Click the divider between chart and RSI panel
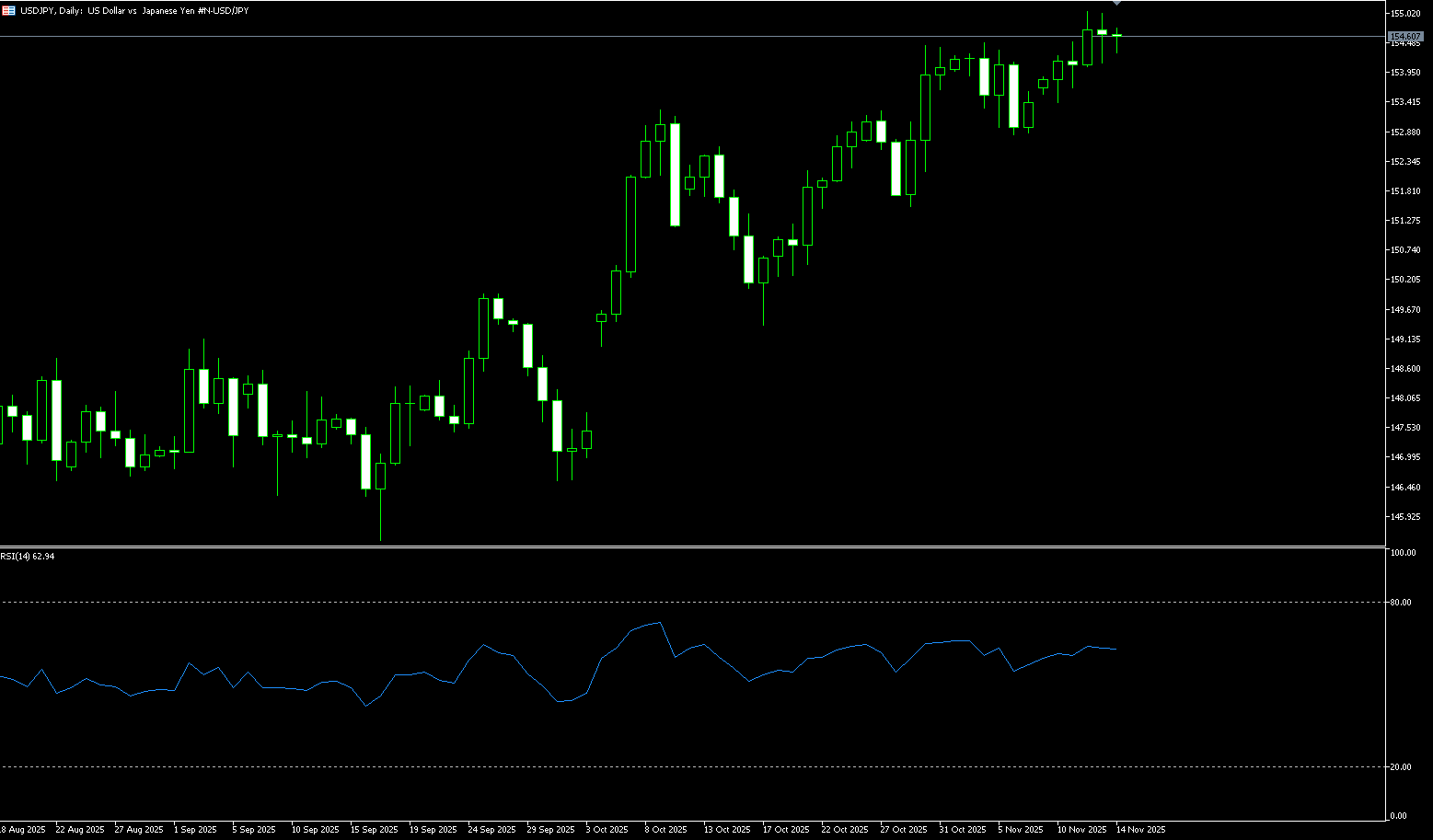The width and height of the screenshot is (1433, 840). [690, 547]
